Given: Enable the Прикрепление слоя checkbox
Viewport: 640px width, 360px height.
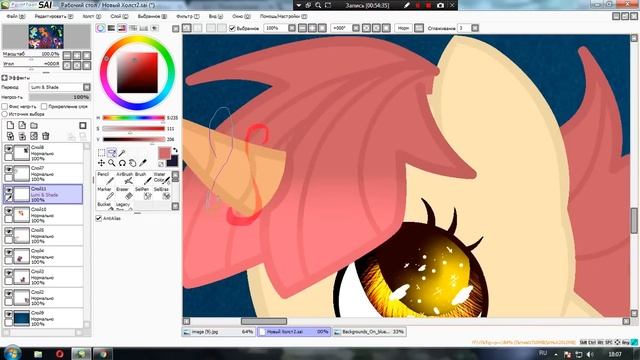Looking at the screenshot, I should 44,107.
